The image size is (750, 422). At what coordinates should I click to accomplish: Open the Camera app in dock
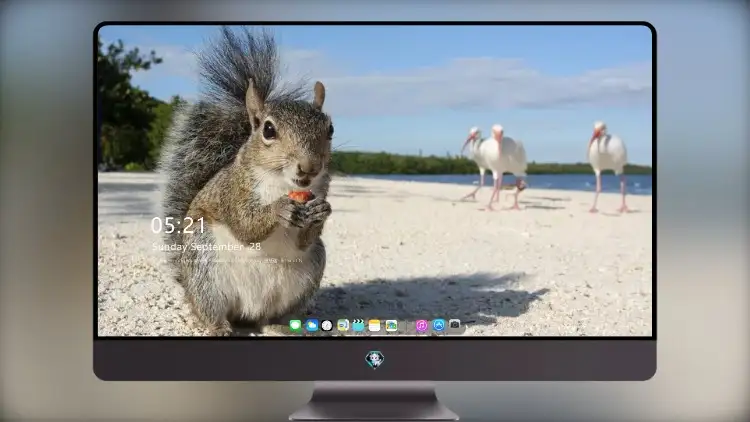pos(454,325)
